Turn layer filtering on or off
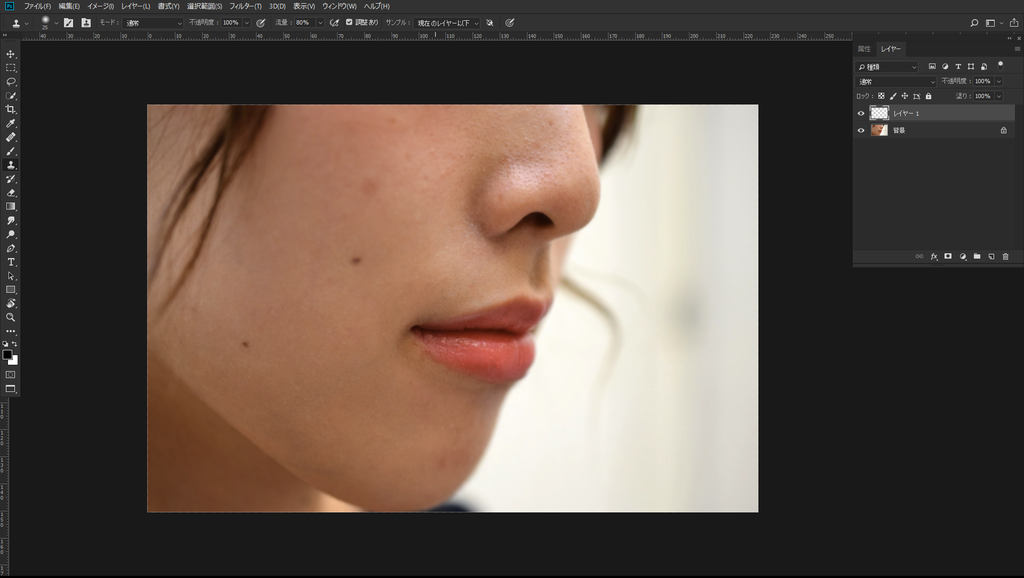This screenshot has width=1024, height=578. point(1000,65)
